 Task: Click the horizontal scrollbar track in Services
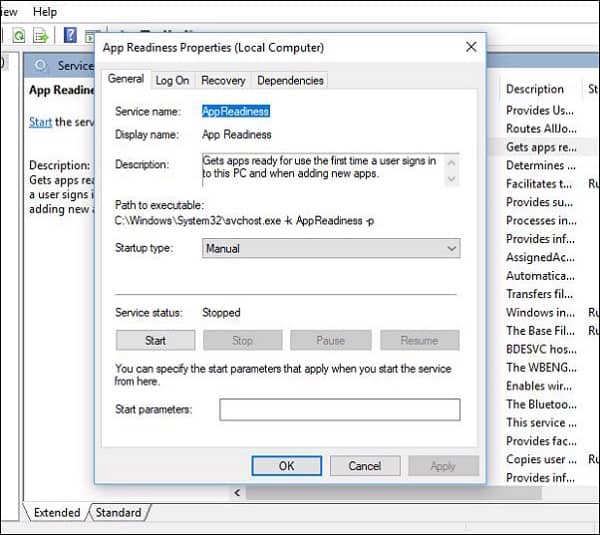point(394,493)
